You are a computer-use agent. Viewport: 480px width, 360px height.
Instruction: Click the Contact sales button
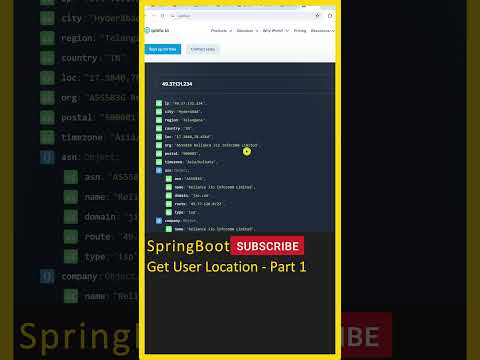click(x=203, y=49)
